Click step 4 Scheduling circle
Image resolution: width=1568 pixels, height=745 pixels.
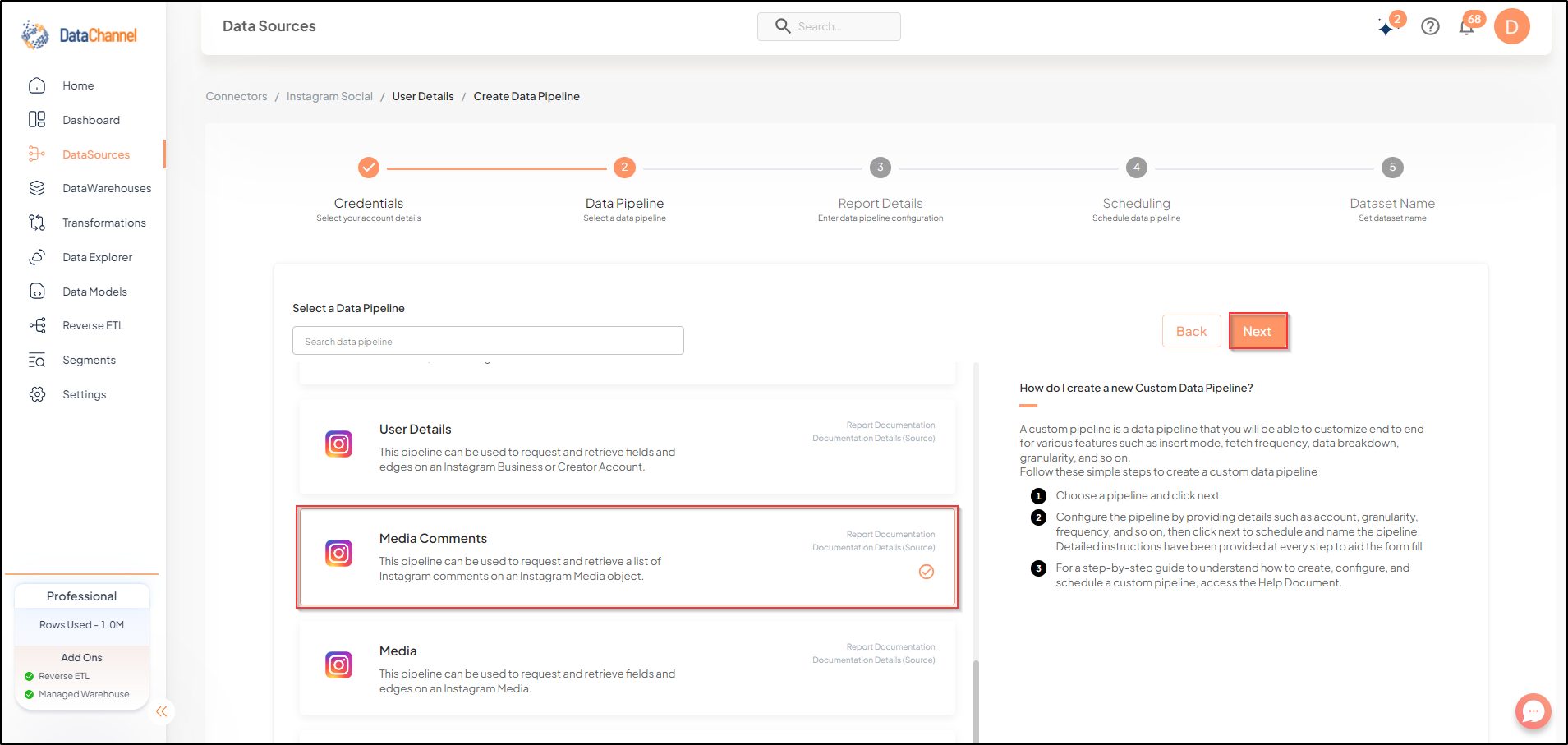[1137, 168]
